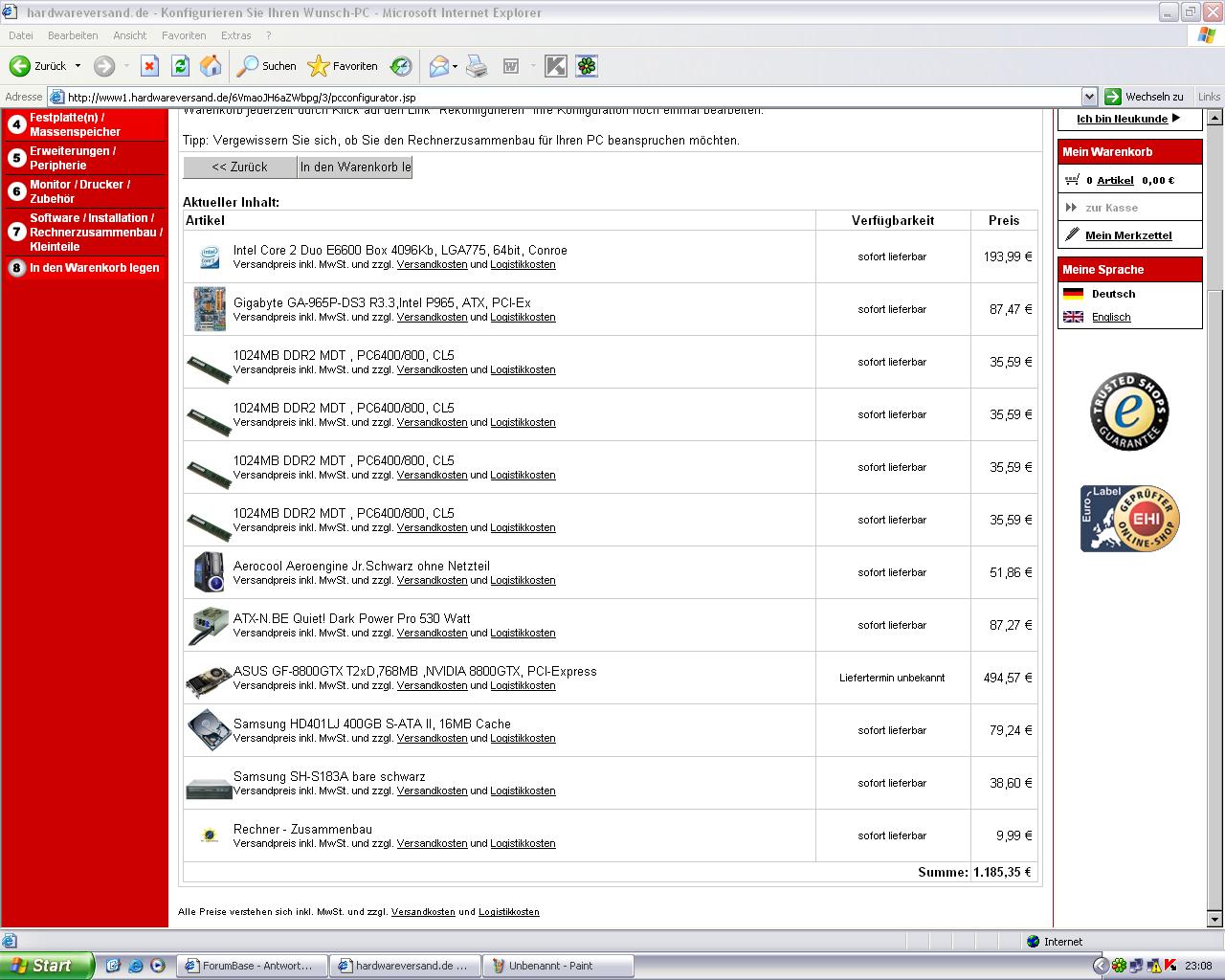Open the Favoriten menu in menu bar
Image resolution: width=1225 pixels, height=980 pixels.
[184, 35]
